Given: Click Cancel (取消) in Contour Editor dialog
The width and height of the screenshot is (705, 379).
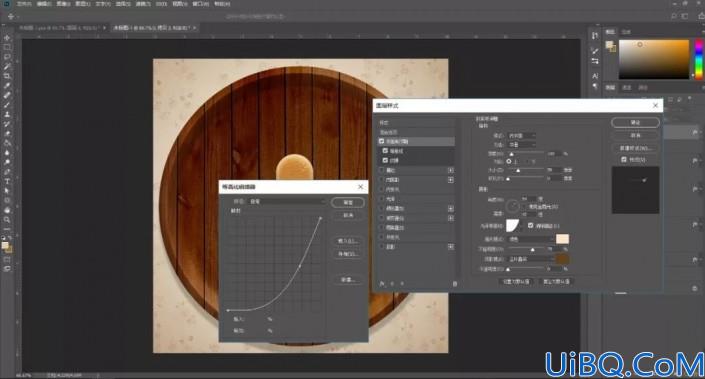Looking at the screenshot, I should coord(348,215).
